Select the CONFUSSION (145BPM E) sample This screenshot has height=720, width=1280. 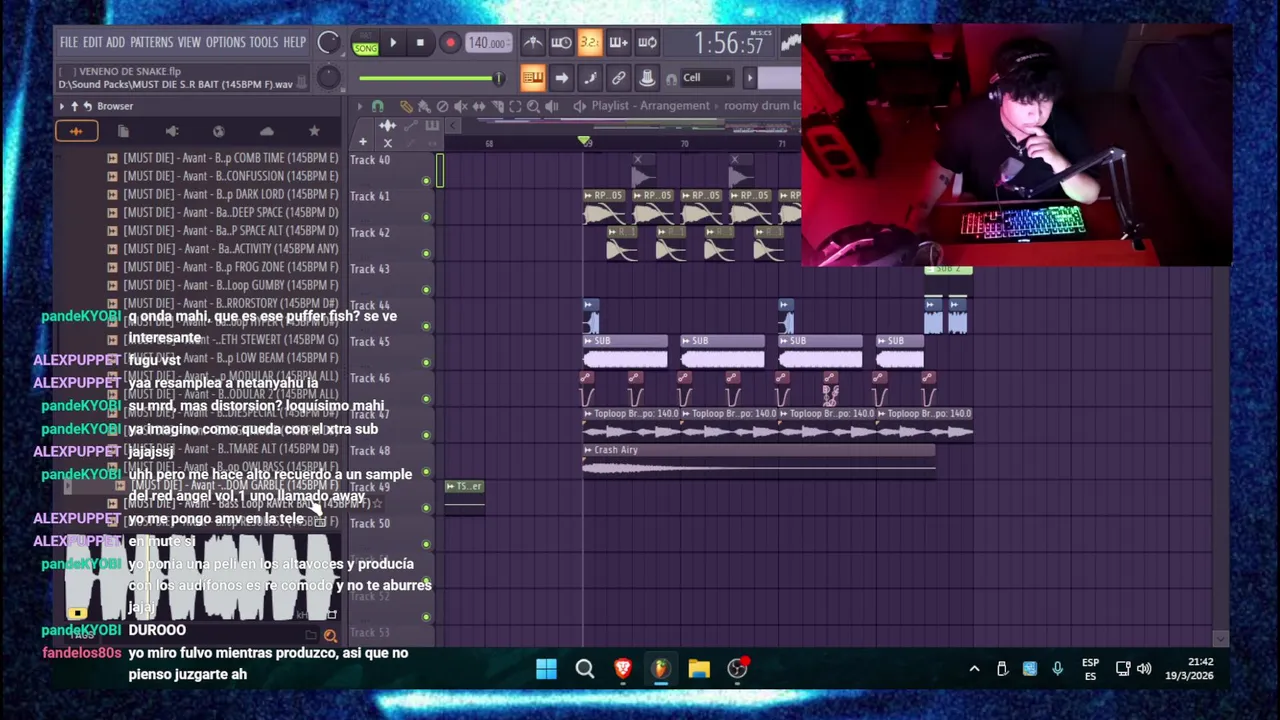(222, 176)
